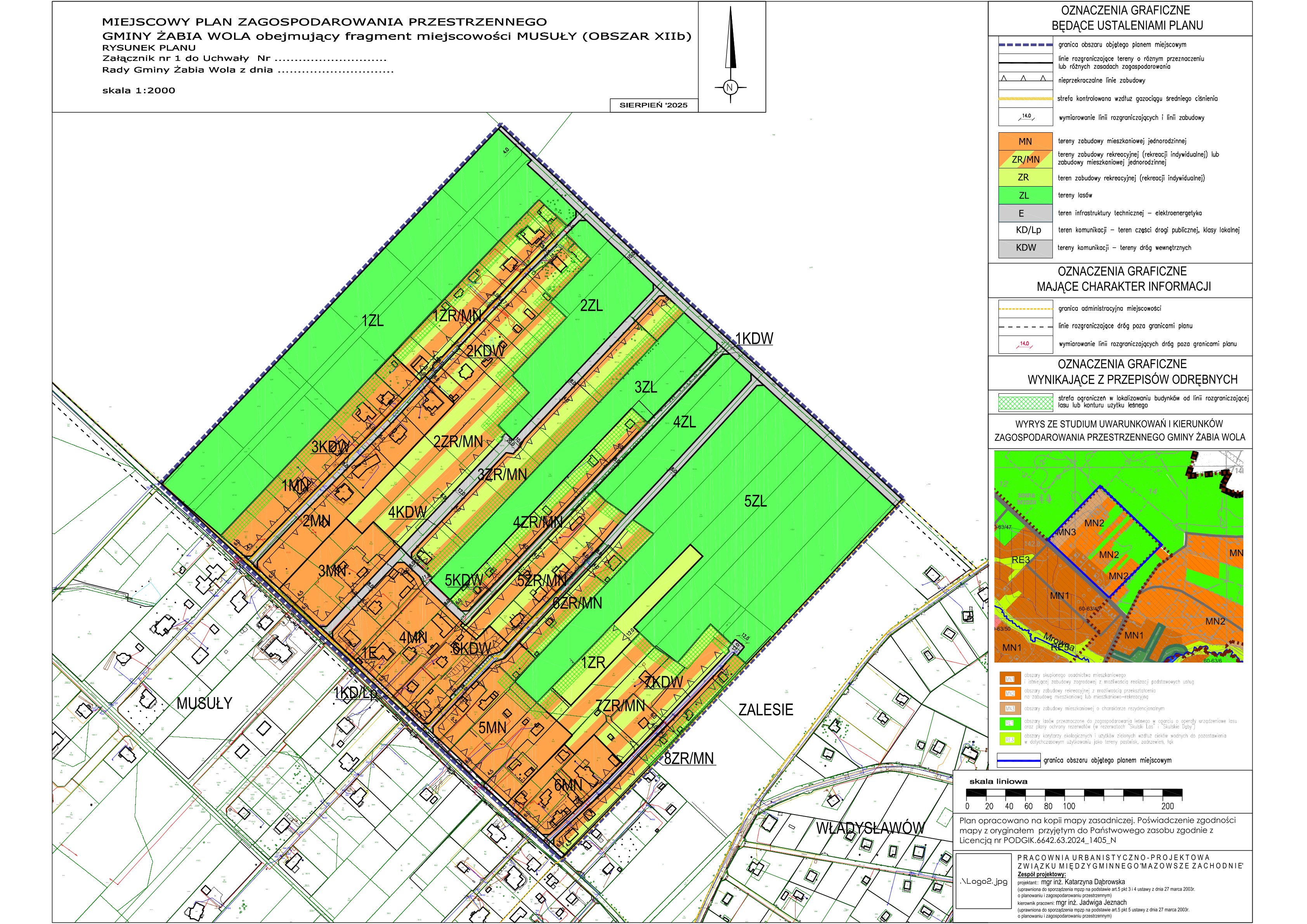This screenshot has height=924, width=1307.
Task: Click the underlined 8ZR/MN label
Action: (689, 758)
